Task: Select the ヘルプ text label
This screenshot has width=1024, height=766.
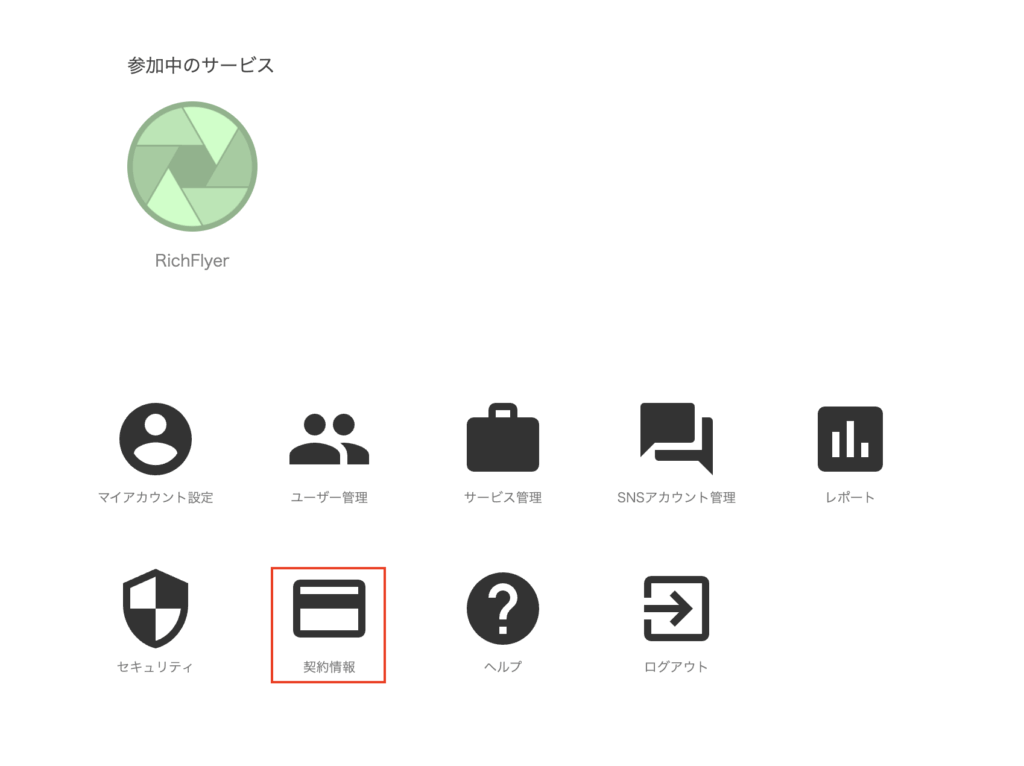Action: click(x=503, y=666)
